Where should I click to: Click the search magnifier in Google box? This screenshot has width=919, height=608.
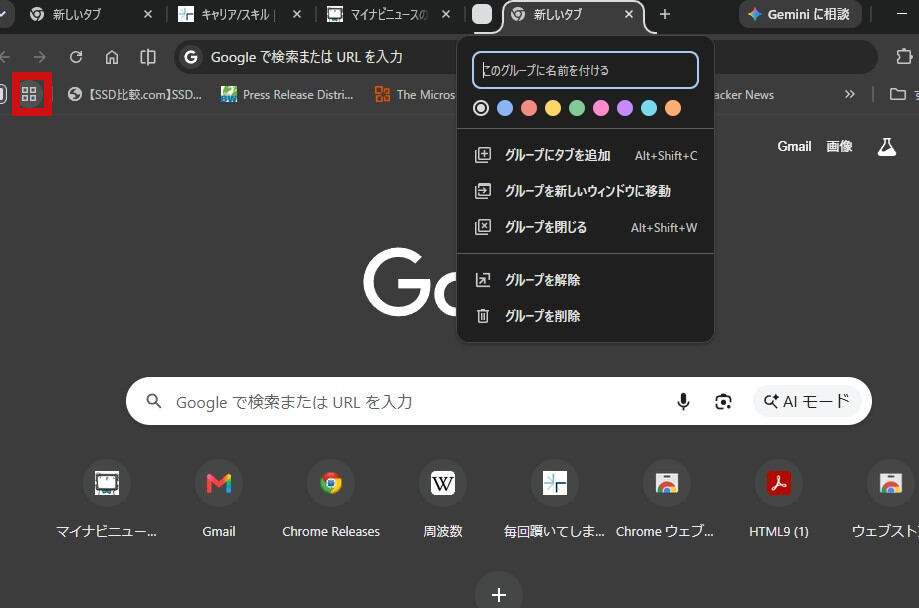tap(154, 401)
